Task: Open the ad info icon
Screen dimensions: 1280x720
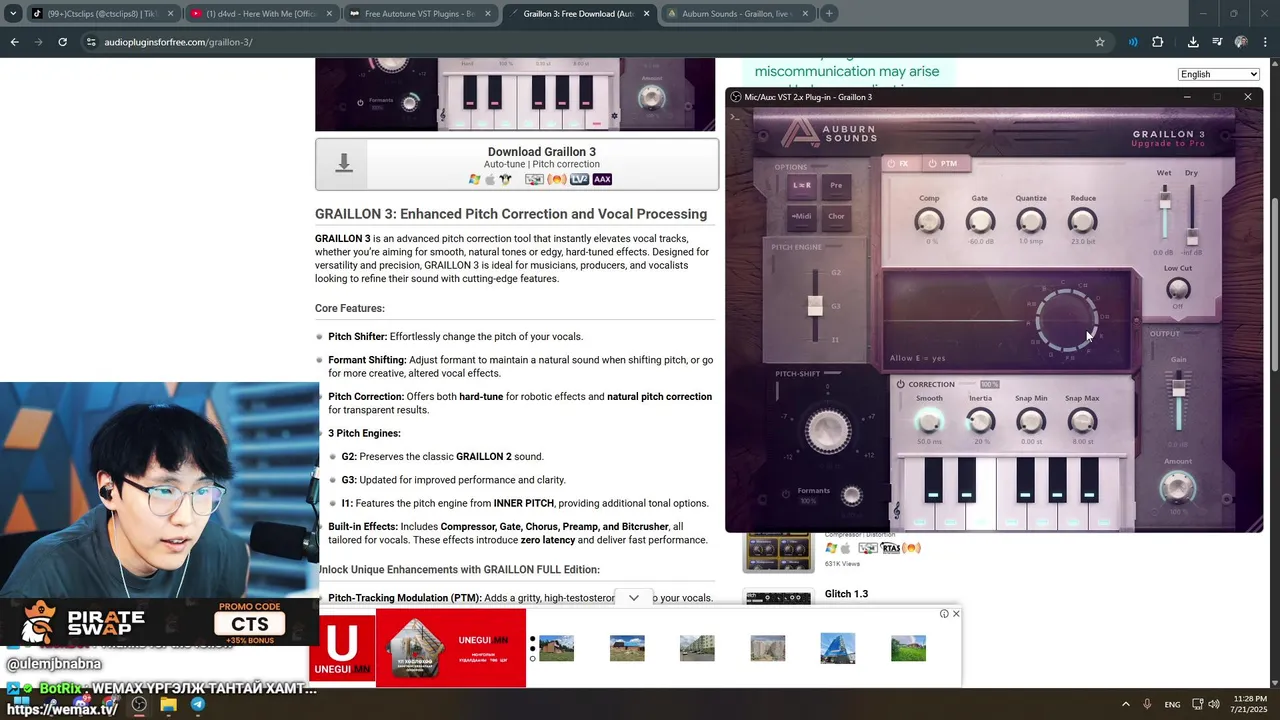Action: click(944, 614)
